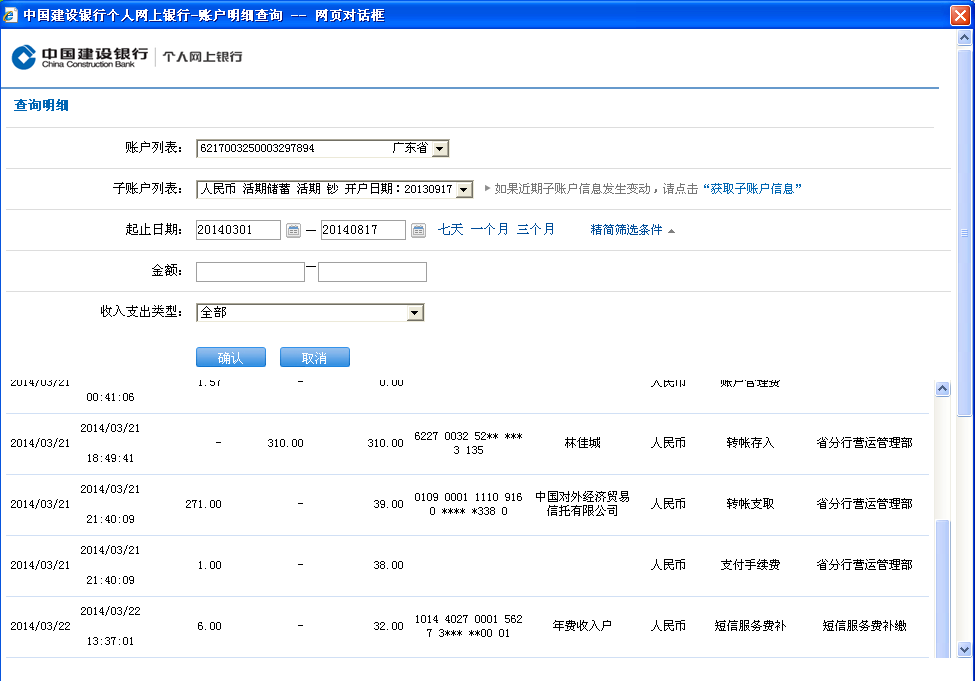Click the dialog's outer scrollbar up arrow
The height and width of the screenshot is (681, 975).
click(964, 37)
